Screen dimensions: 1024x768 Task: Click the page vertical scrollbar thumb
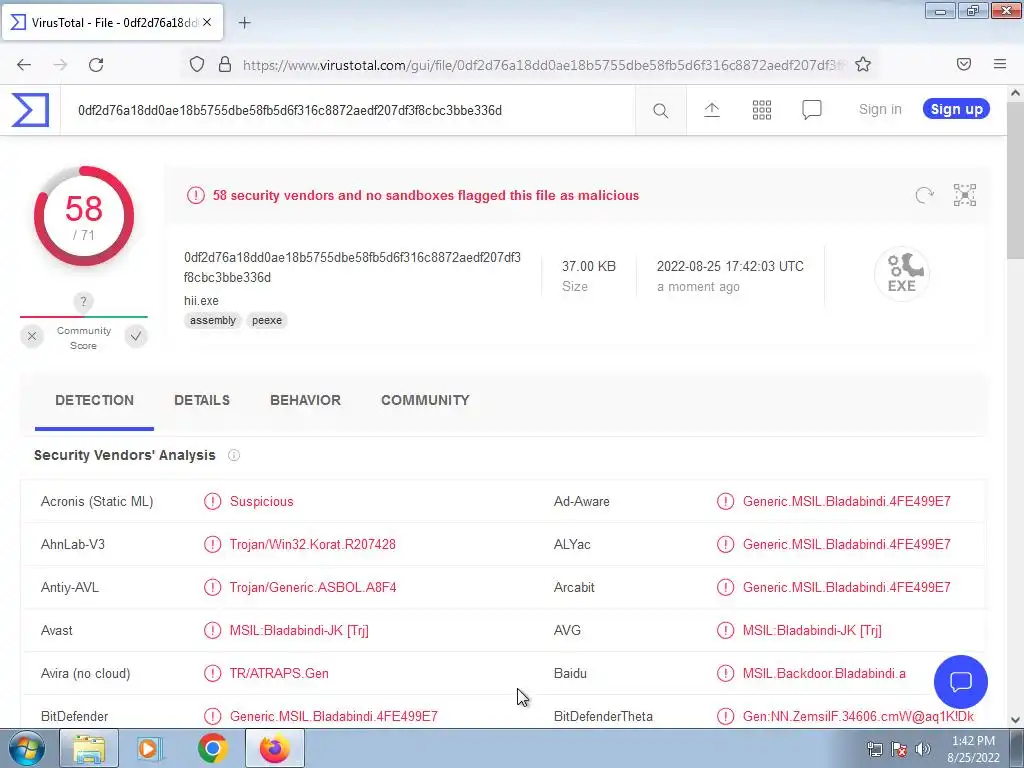tap(1015, 182)
